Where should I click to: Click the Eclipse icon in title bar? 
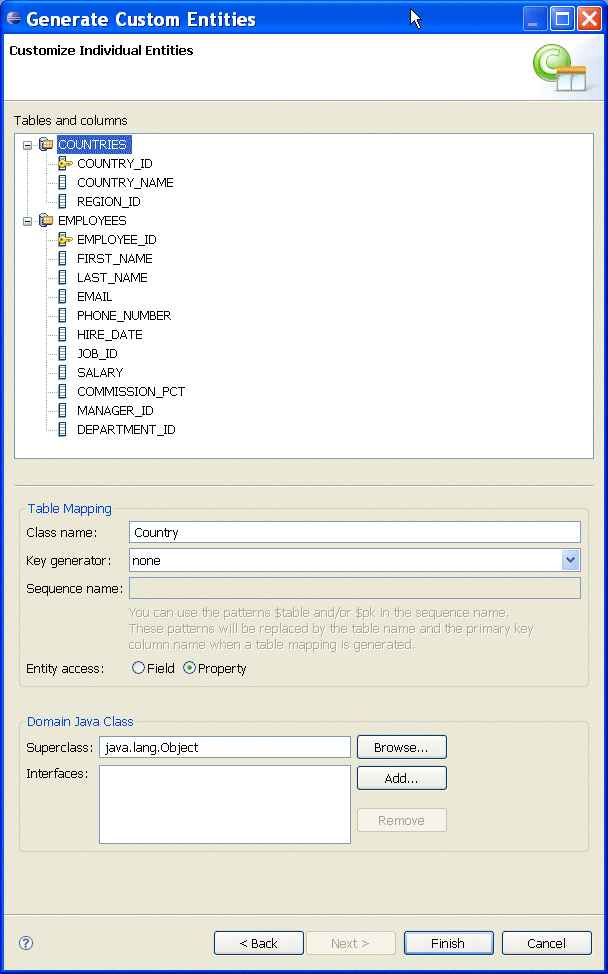tap(13, 19)
